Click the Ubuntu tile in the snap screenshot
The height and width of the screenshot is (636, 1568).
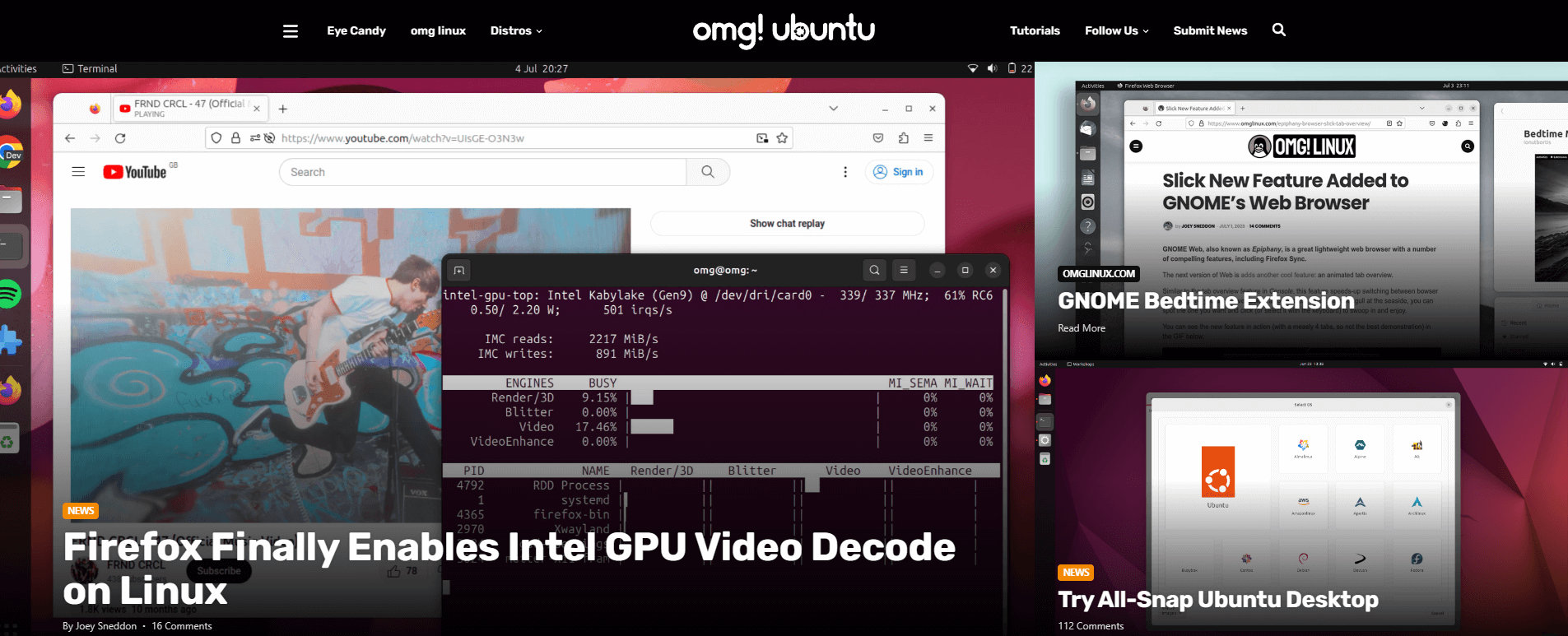tap(1217, 477)
